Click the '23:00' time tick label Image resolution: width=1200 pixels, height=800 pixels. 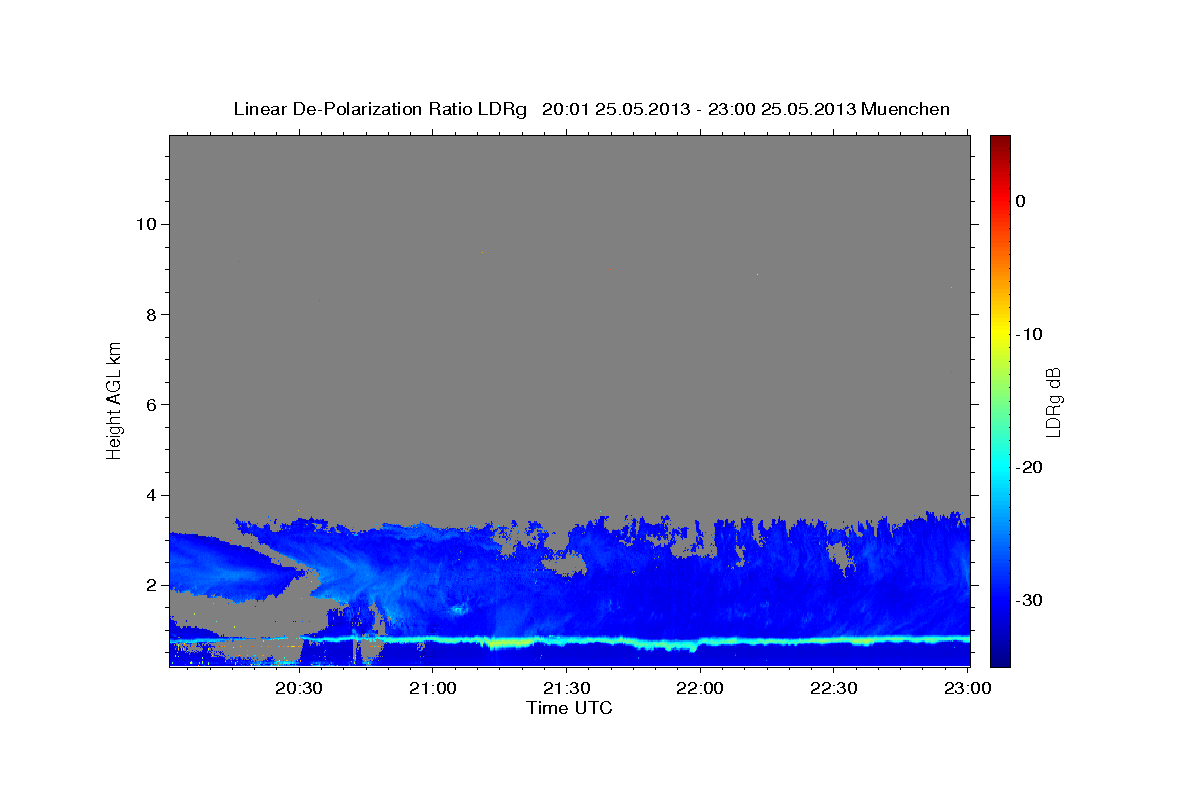click(x=967, y=688)
